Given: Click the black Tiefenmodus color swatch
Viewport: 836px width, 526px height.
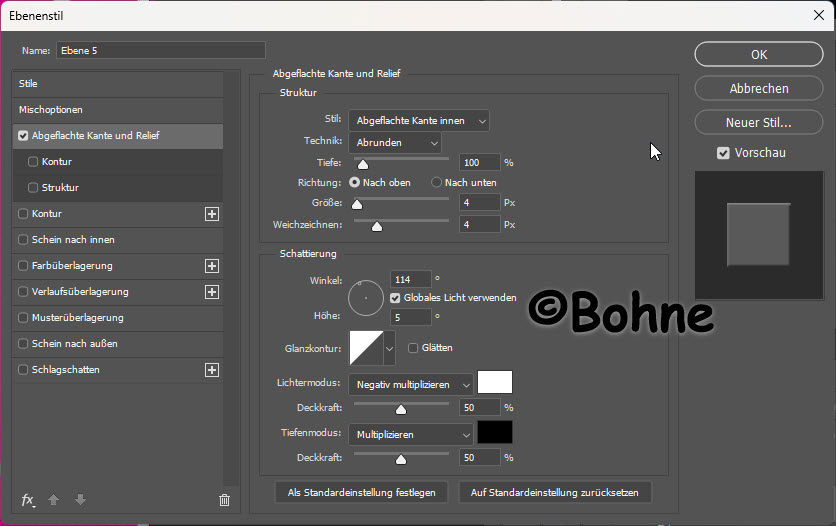Looking at the screenshot, I should point(495,433).
